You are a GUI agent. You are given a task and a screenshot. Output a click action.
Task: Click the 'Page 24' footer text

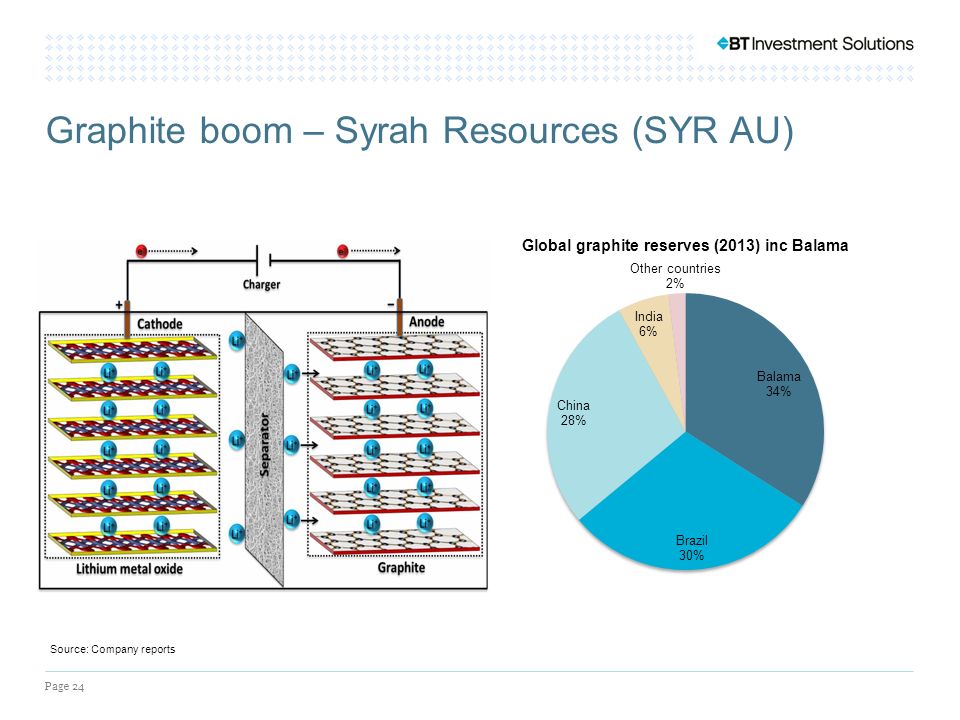point(64,686)
